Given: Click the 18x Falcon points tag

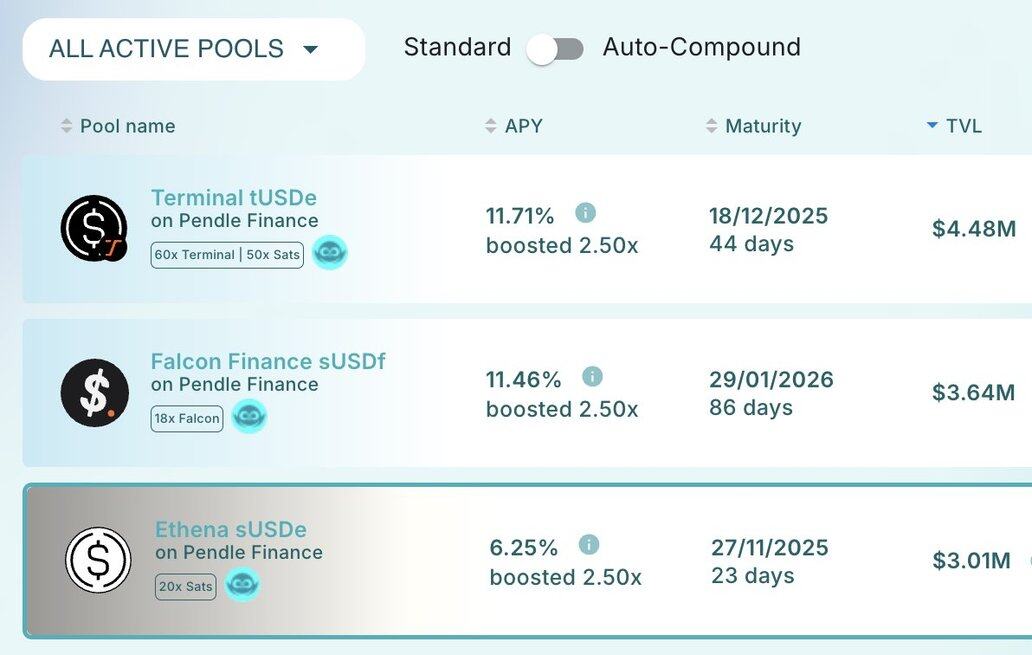Looking at the screenshot, I should (187, 418).
